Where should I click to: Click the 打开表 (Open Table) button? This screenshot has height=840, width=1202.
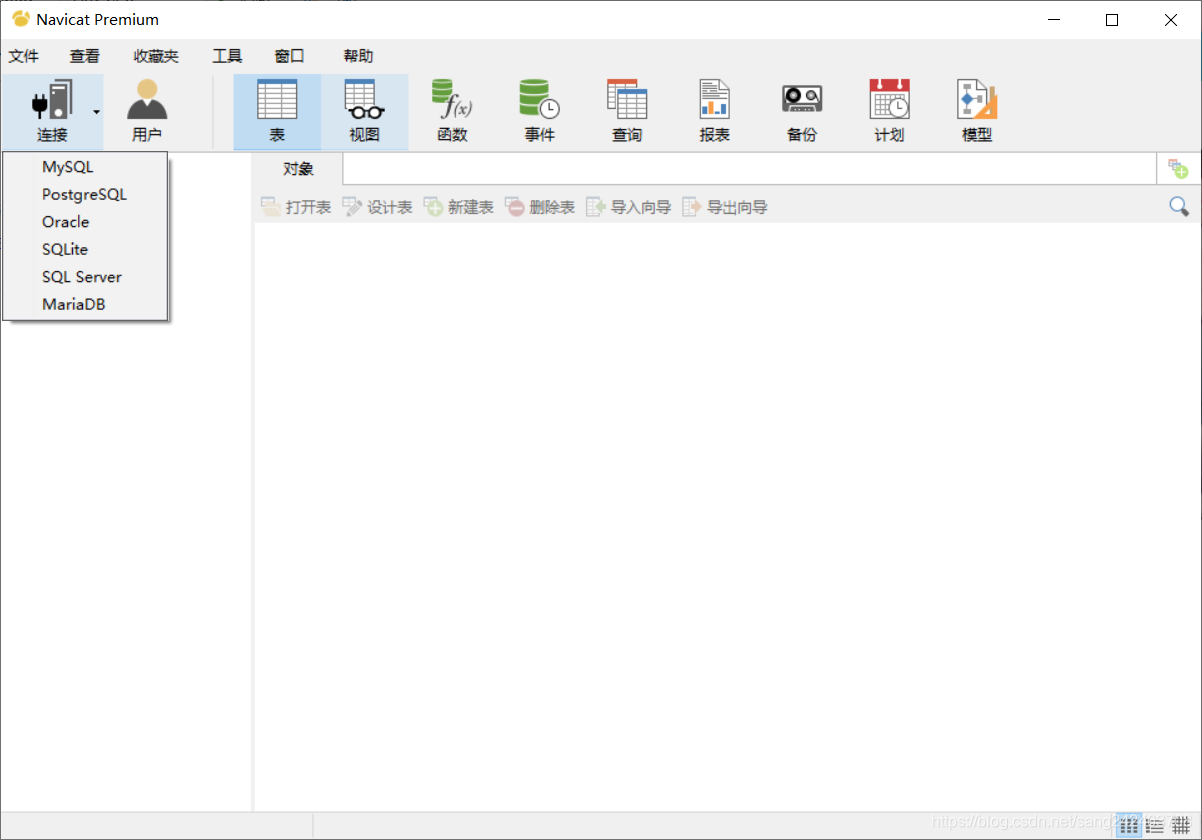[296, 207]
